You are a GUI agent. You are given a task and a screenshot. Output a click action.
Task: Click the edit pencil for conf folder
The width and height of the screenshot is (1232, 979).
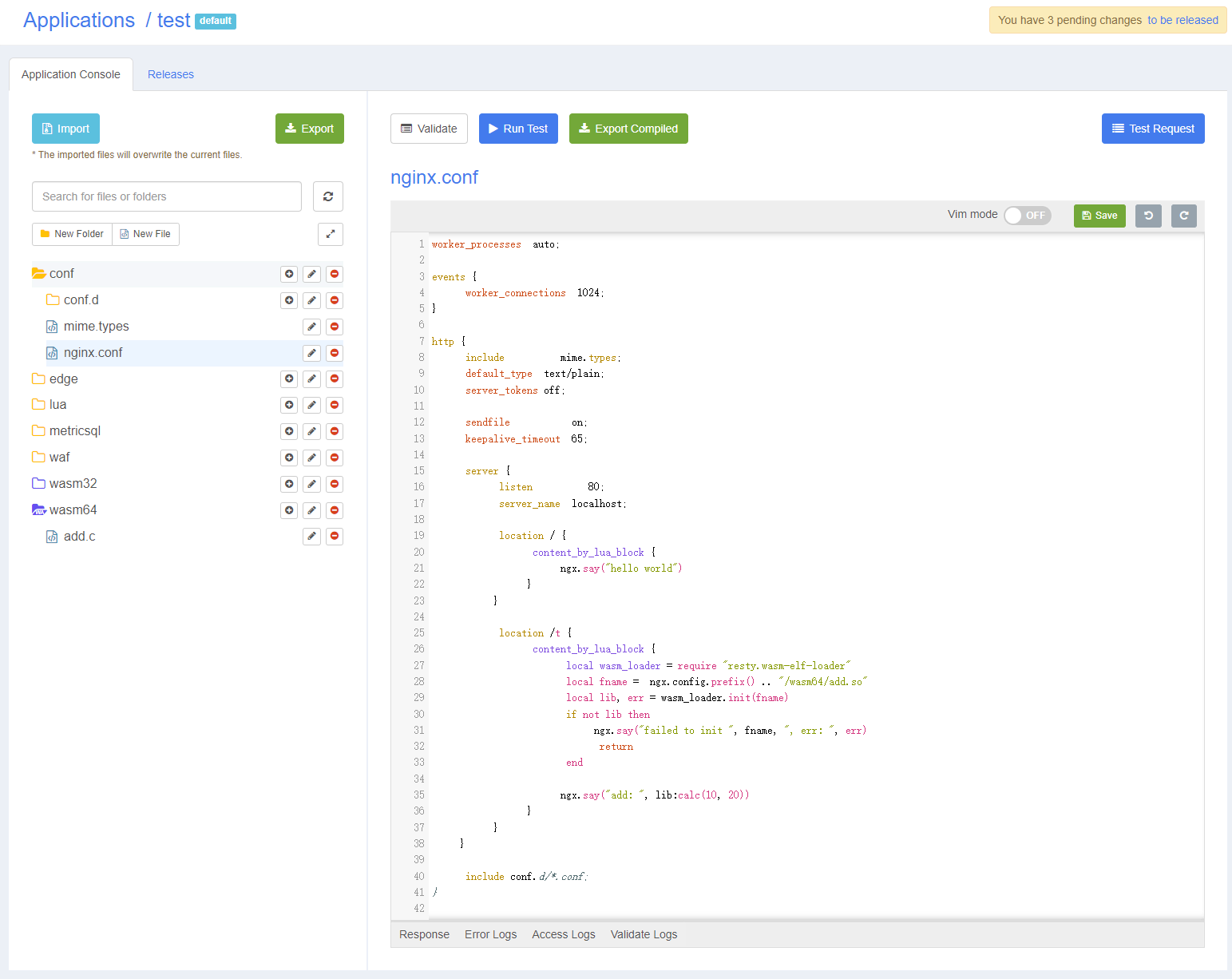(312, 274)
